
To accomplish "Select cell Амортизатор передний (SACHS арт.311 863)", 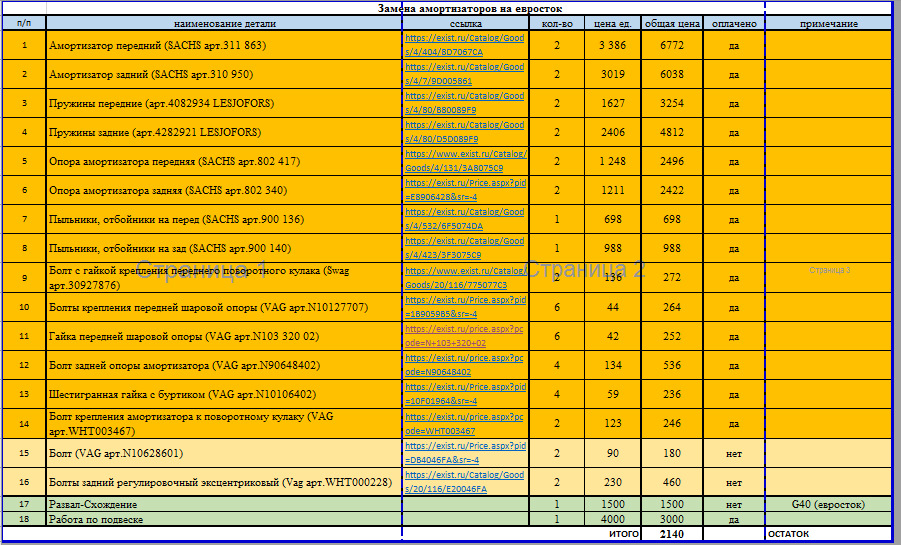I will [x=224, y=45].
